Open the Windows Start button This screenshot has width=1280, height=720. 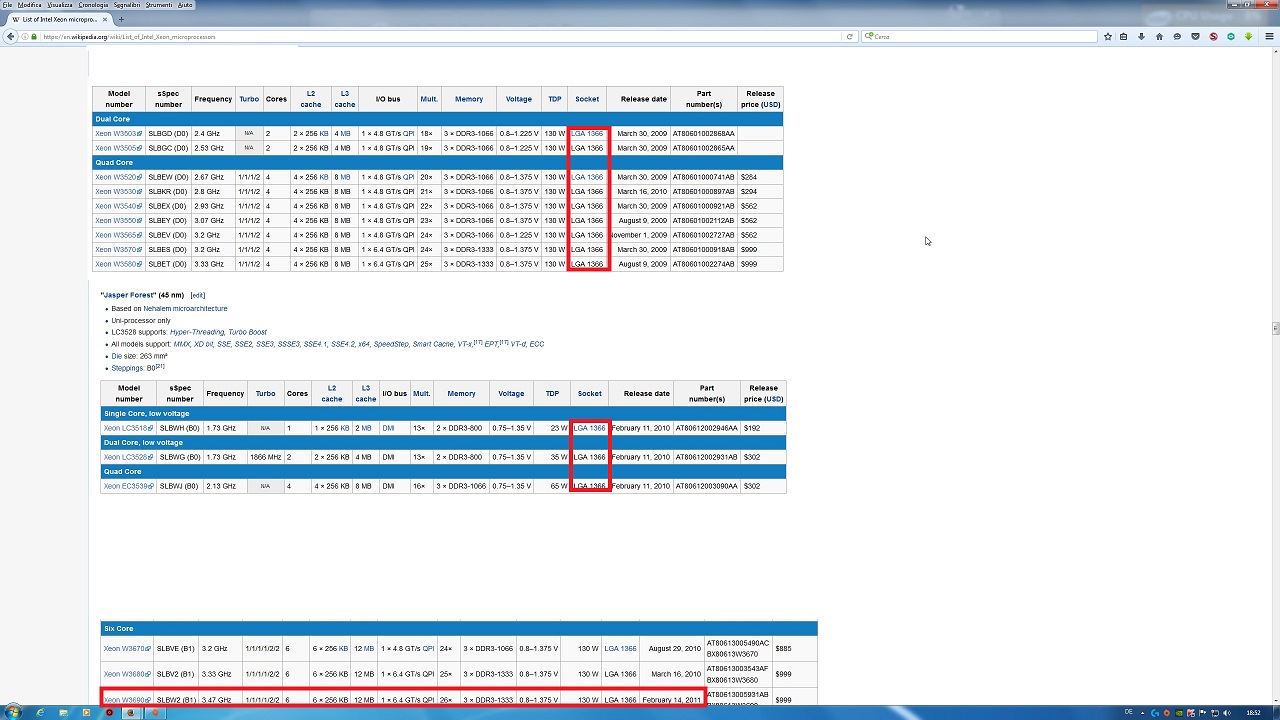[x=13, y=712]
